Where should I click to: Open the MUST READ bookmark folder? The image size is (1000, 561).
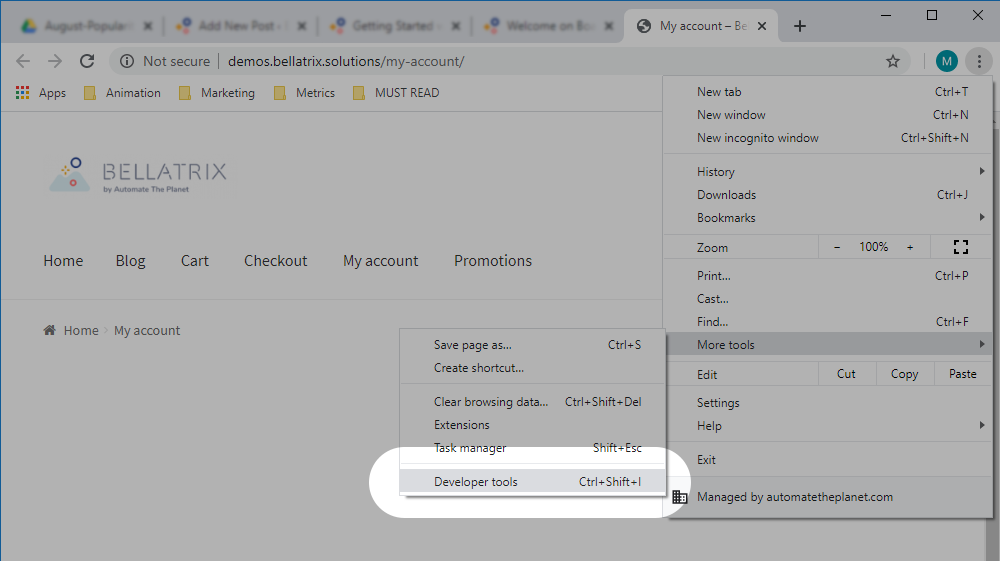tap(395, 93)
